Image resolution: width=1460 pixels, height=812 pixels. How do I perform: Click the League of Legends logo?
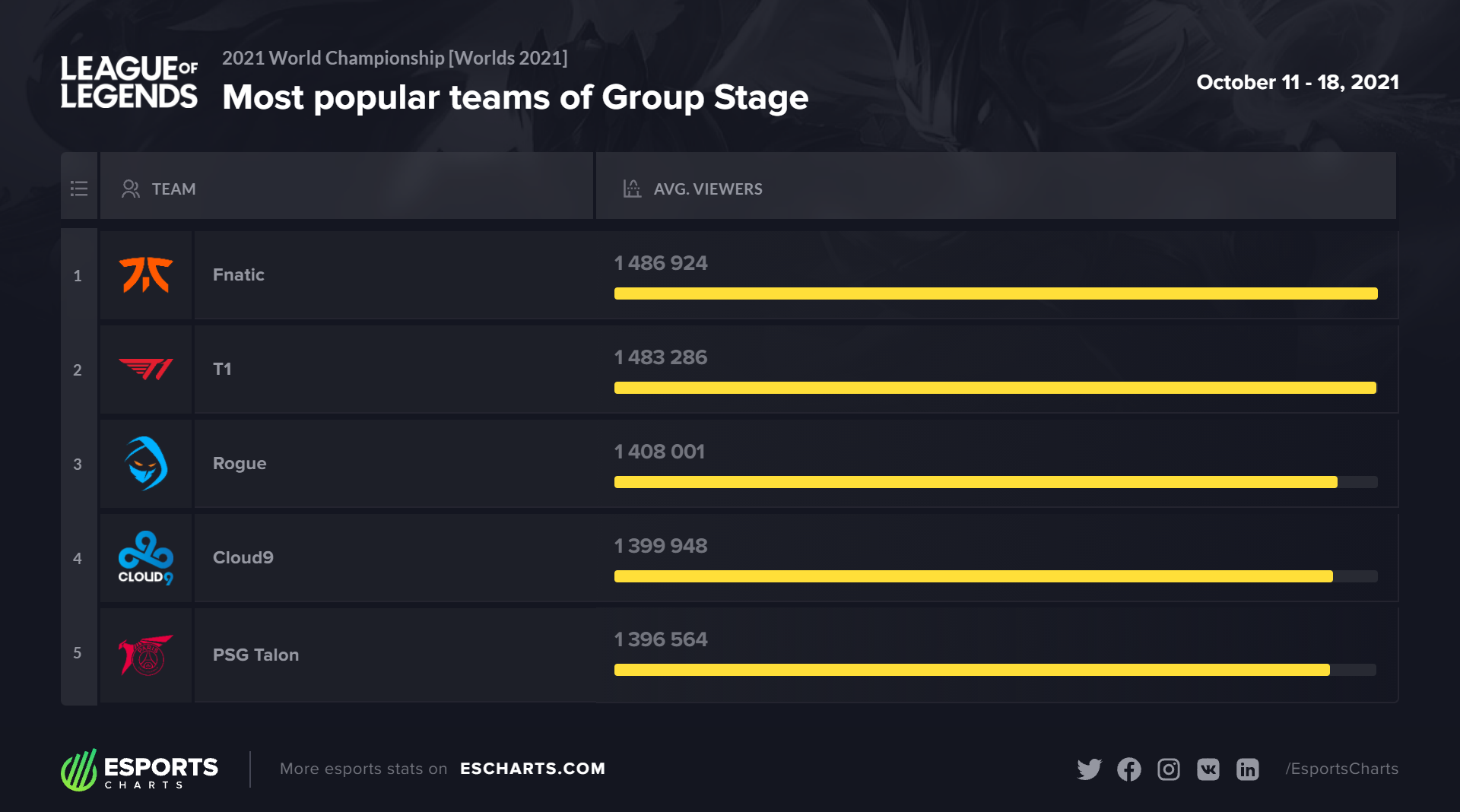[x=129, y=82]
